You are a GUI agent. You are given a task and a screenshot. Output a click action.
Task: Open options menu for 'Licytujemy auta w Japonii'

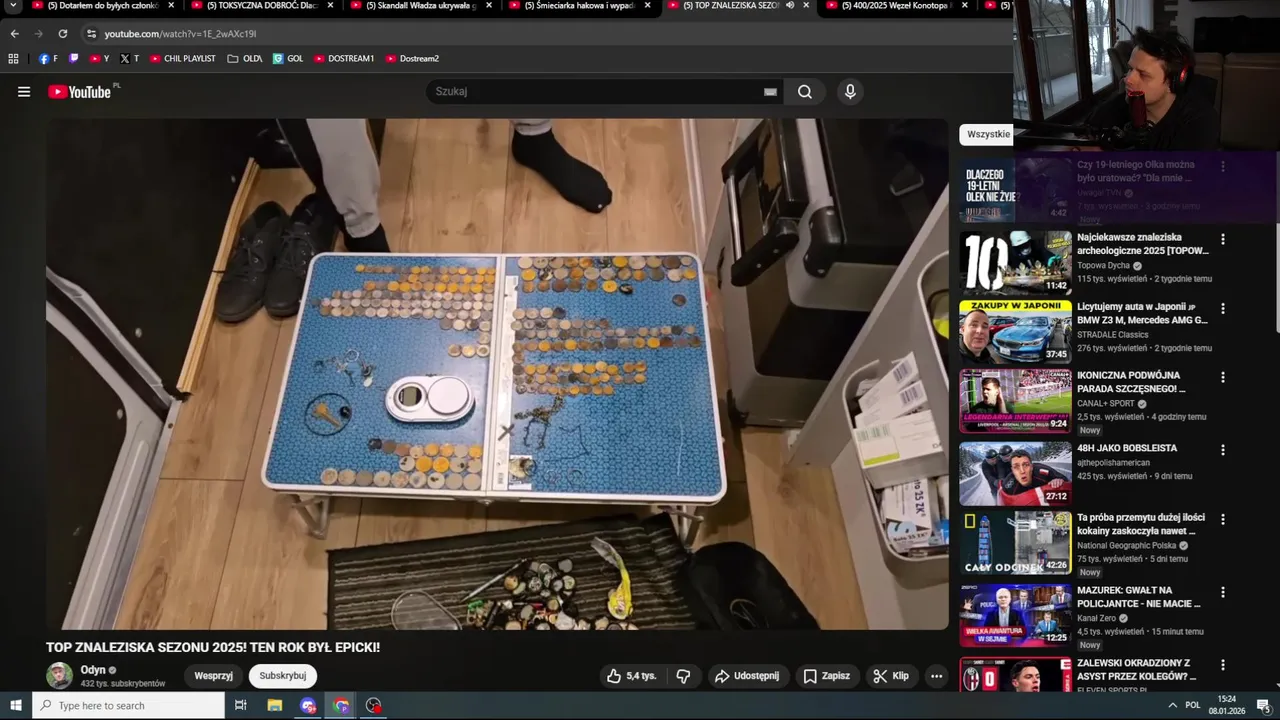pos(1222,309)
